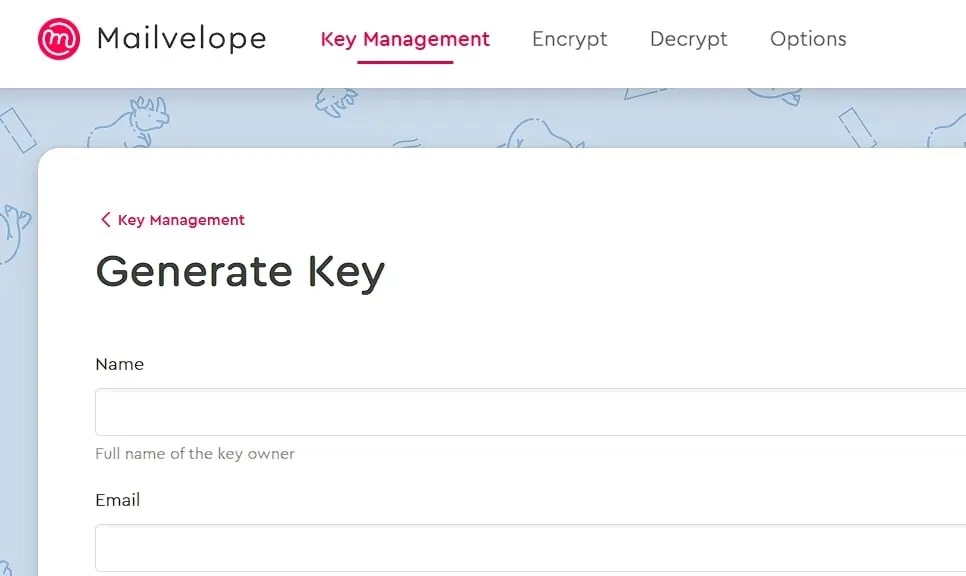Focus the field under the Email label
Viewport: 966px width, 576px height.
coord(400,547)
